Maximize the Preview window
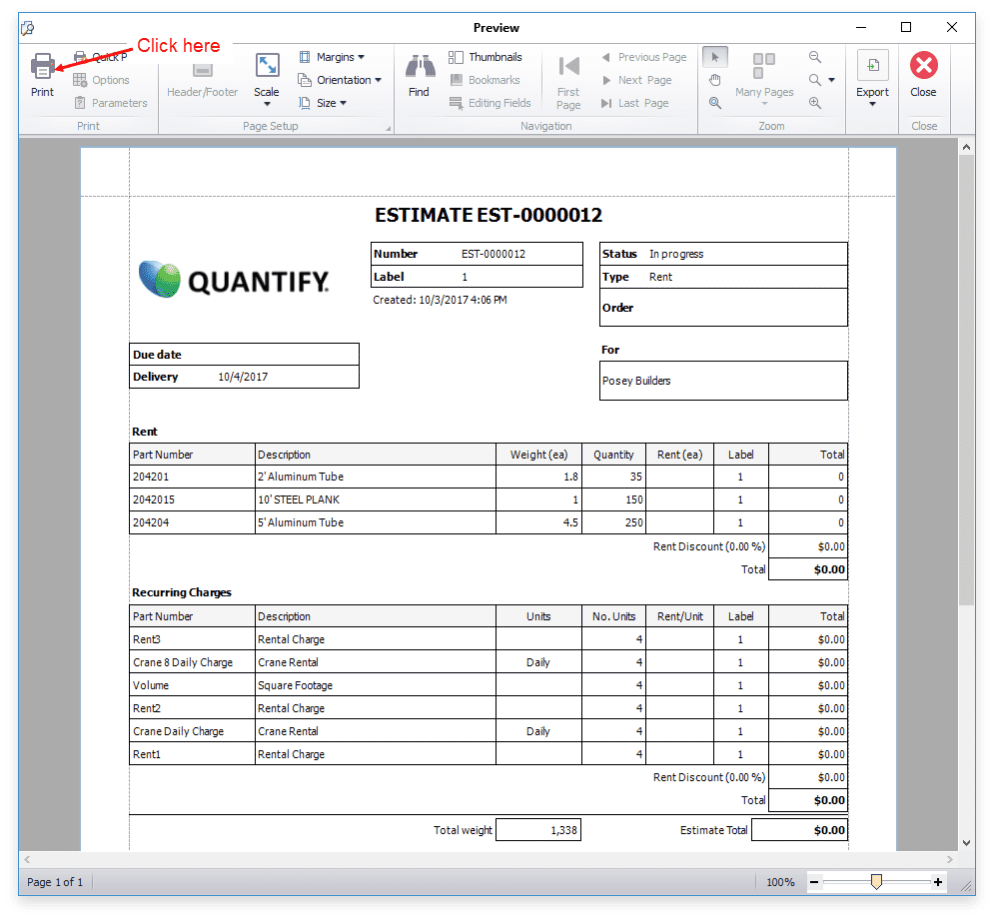Image resolution: width=994 pixels, height=920 pixels. 906,27
